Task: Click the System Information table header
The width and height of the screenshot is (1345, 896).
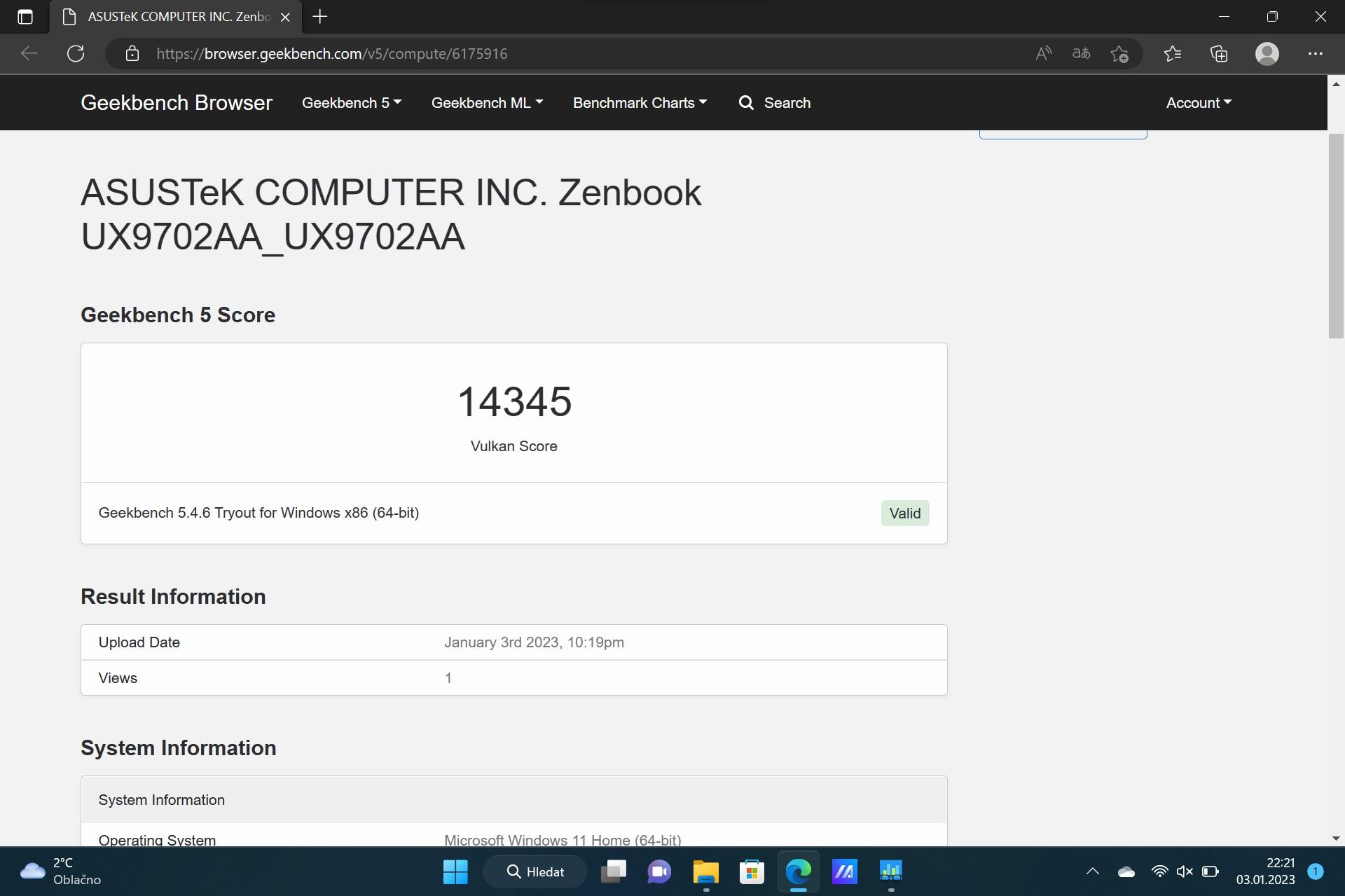Action: [514, 800]
